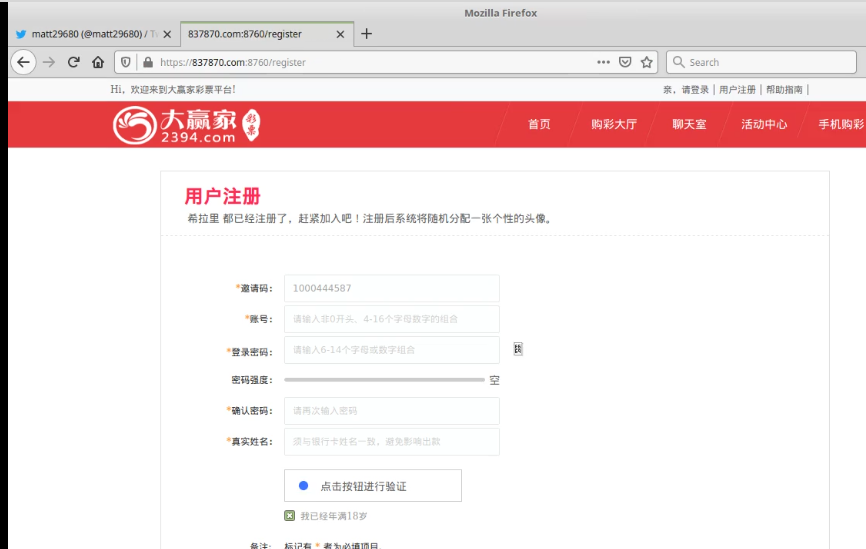This screenshot has width=866, height=549.
Task: Open the Firefox home page icon
Action: pos(98,62)
